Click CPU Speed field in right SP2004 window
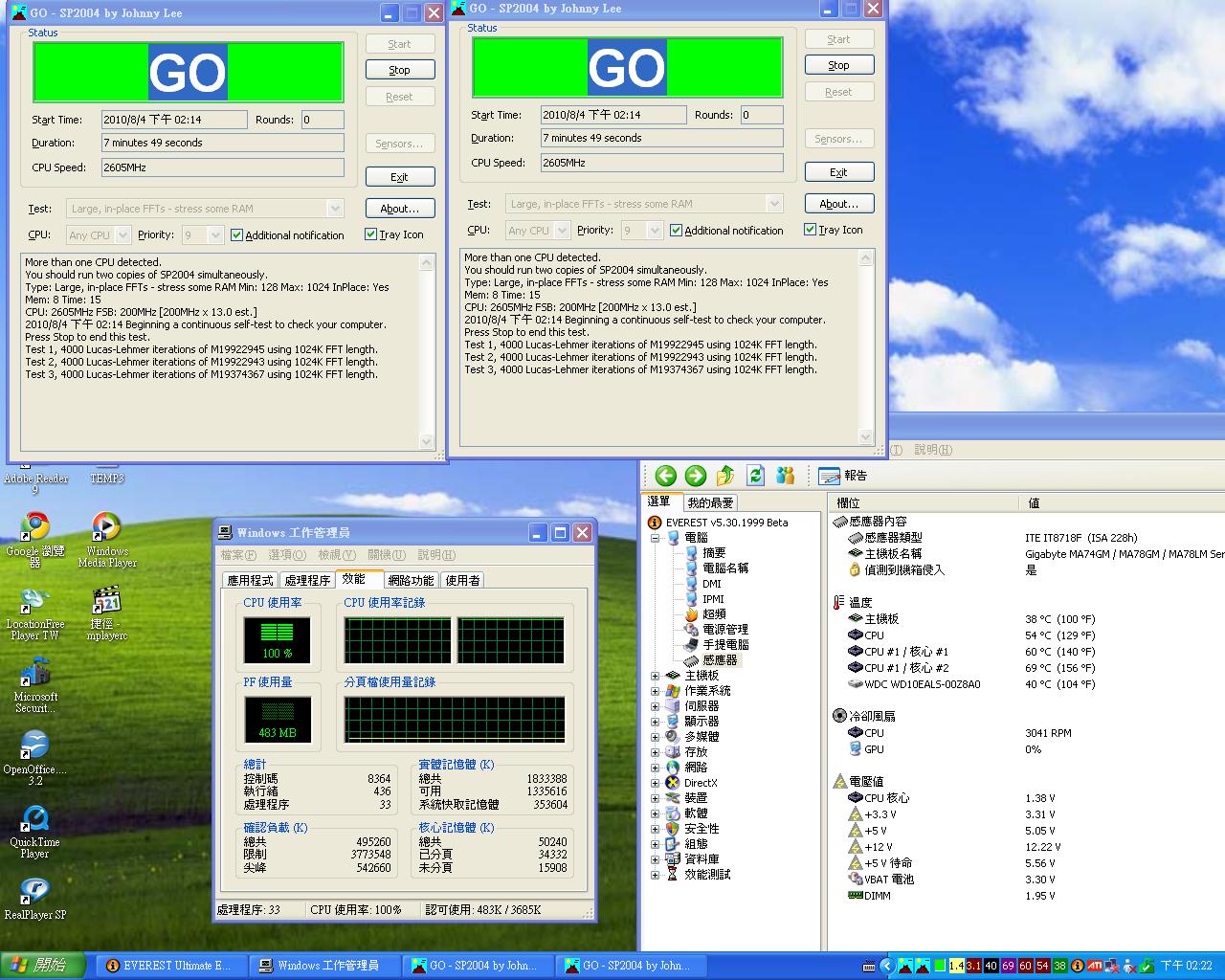This screenshot has width=1225, height=980. [x=662, y=163]
